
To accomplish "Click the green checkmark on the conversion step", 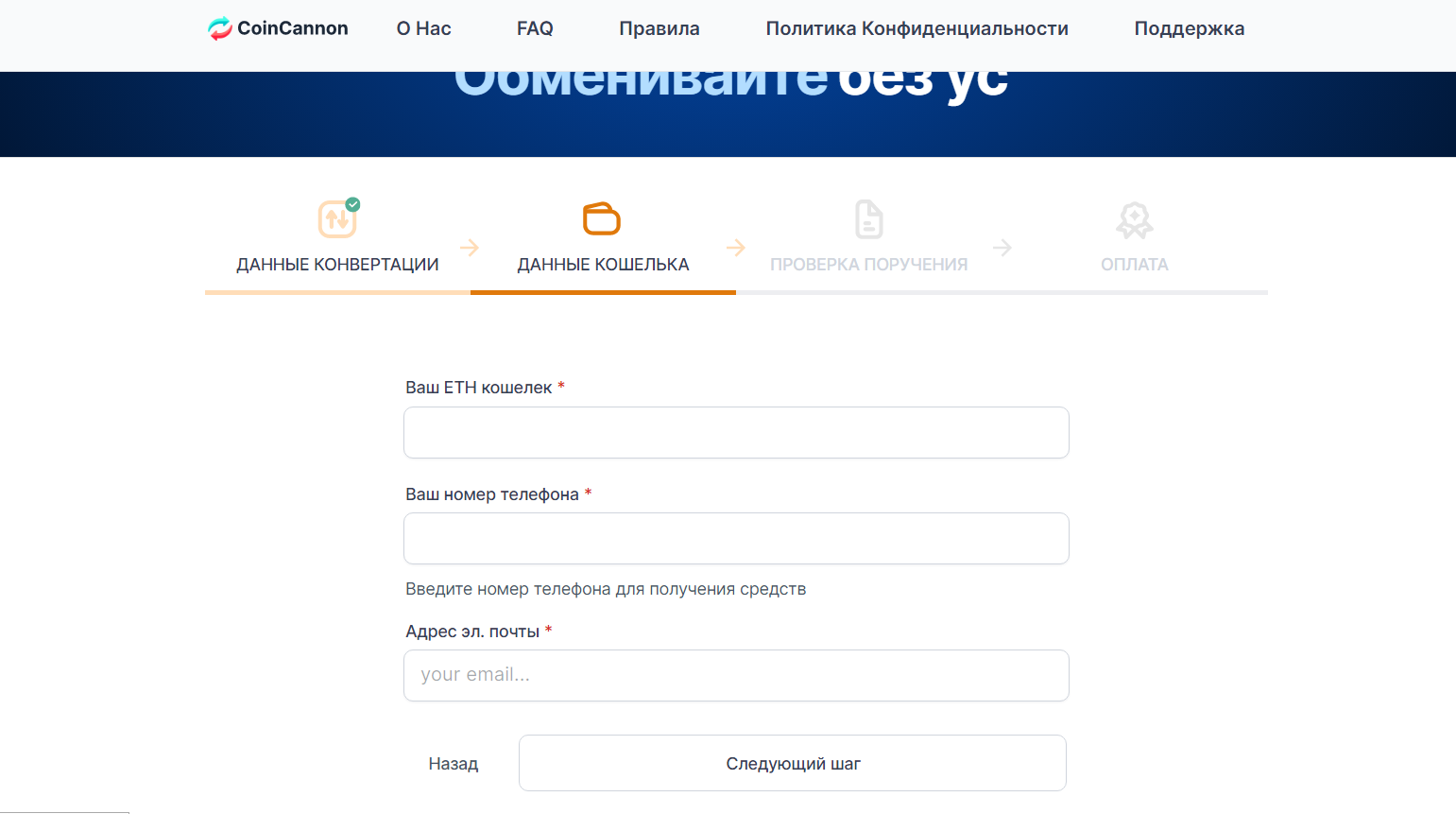I will (x=352, y=203).
